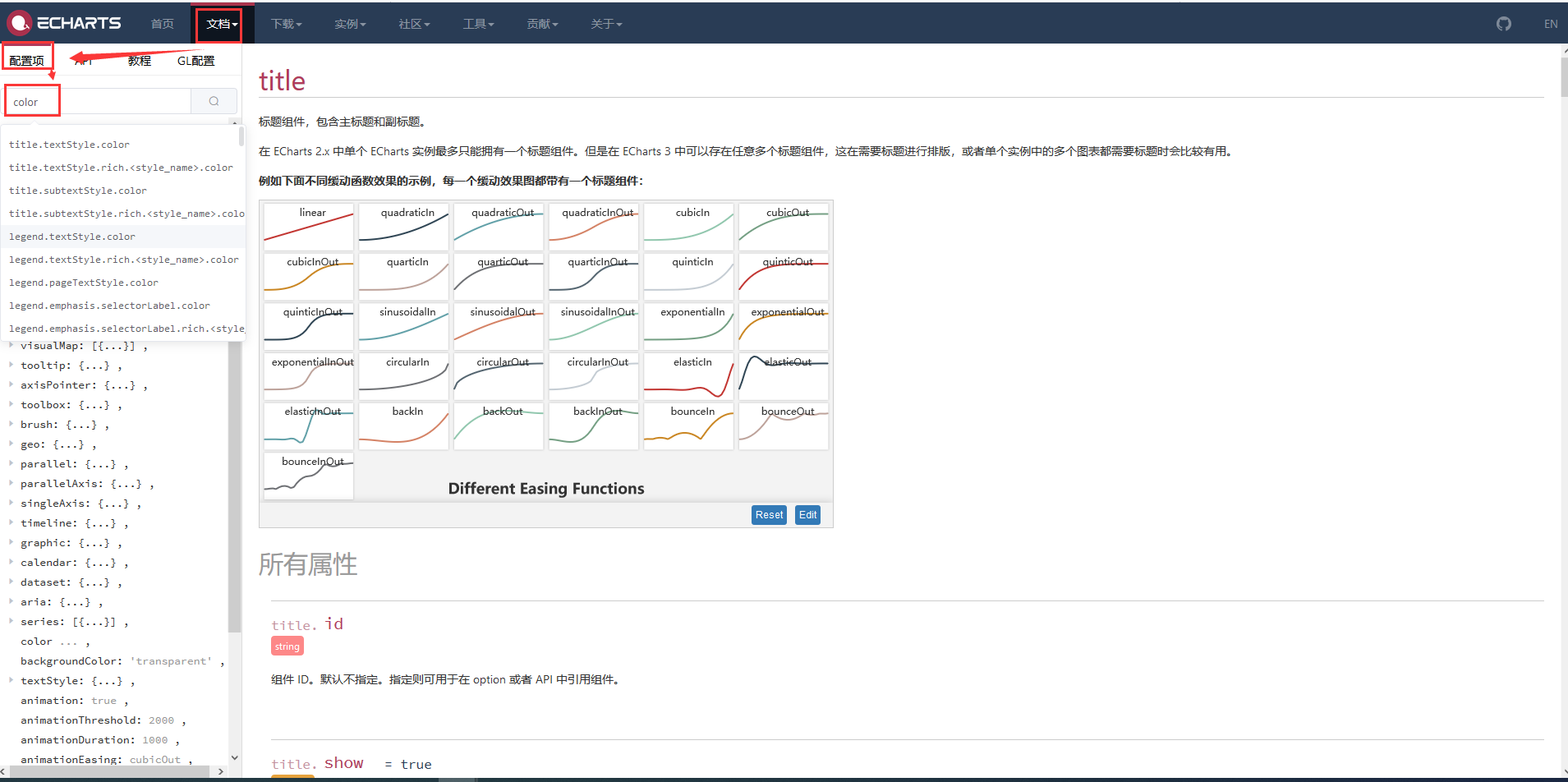Image resolution: width=1568 pixels, height=782 pixels.
Task: Expand the series tree node
Action: [x=11, y=621]
